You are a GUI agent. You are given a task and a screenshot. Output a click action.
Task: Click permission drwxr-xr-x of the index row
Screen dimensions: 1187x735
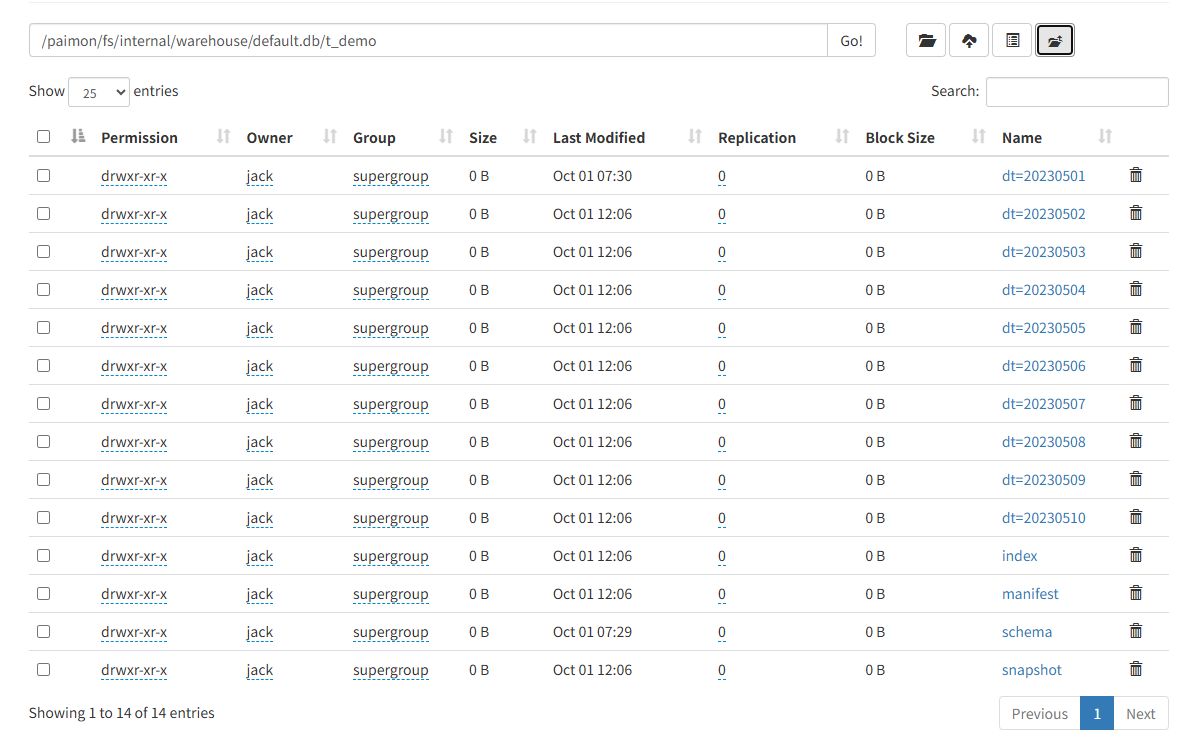pyautogui.click(x=134, y=556)
